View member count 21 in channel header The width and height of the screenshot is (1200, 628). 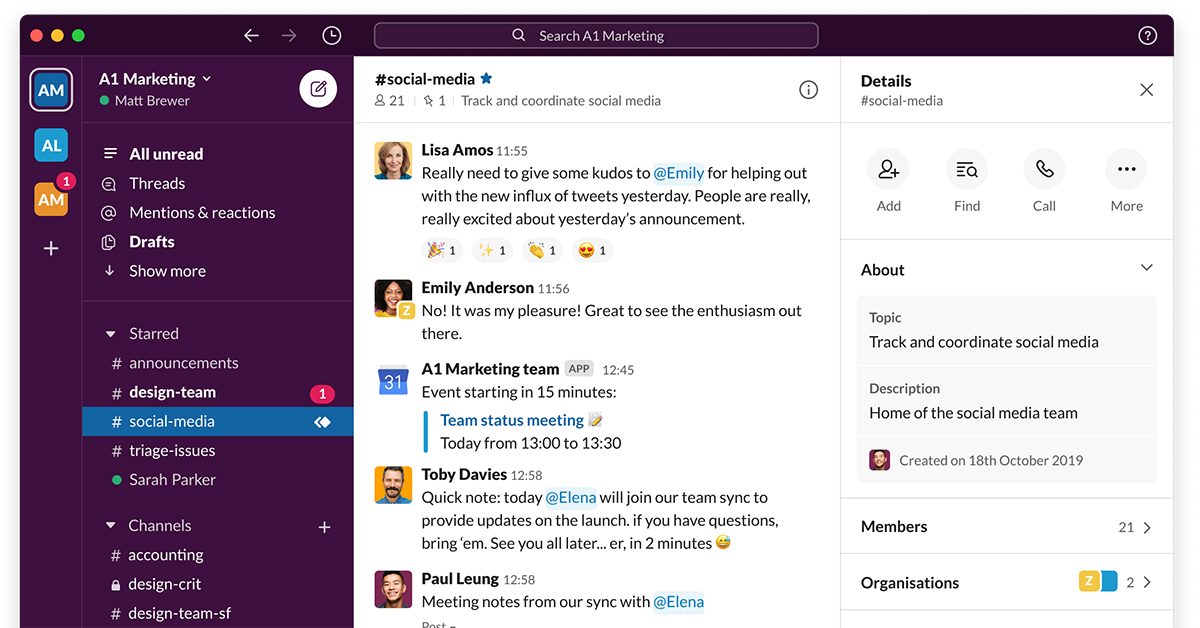[389, 100]
